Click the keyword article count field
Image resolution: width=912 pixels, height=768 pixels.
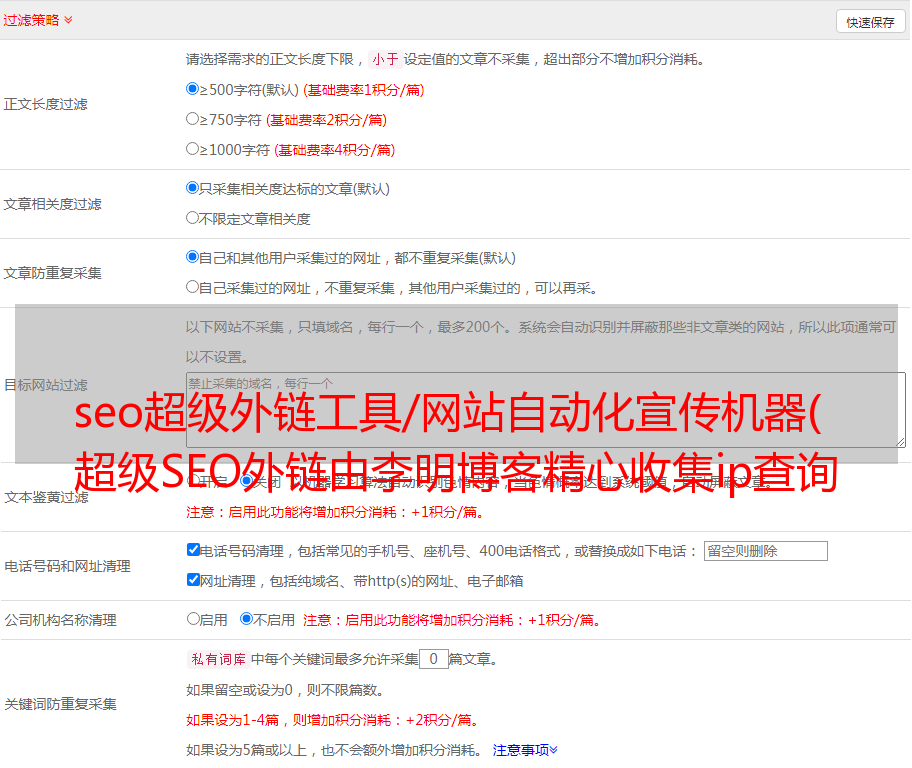click(x=433, y=659)
